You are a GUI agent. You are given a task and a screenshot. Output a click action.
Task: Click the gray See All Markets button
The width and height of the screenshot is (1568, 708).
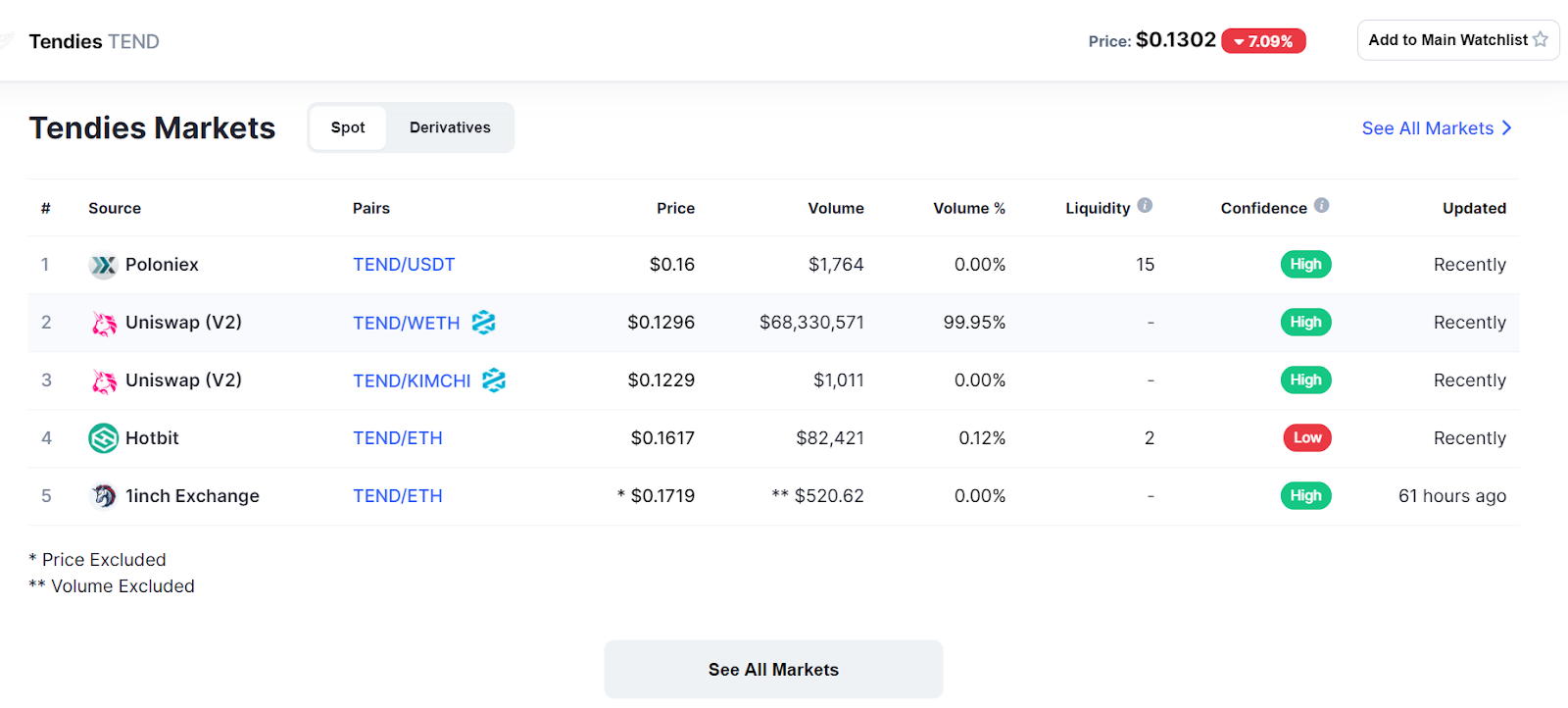[x=773, y=670]
